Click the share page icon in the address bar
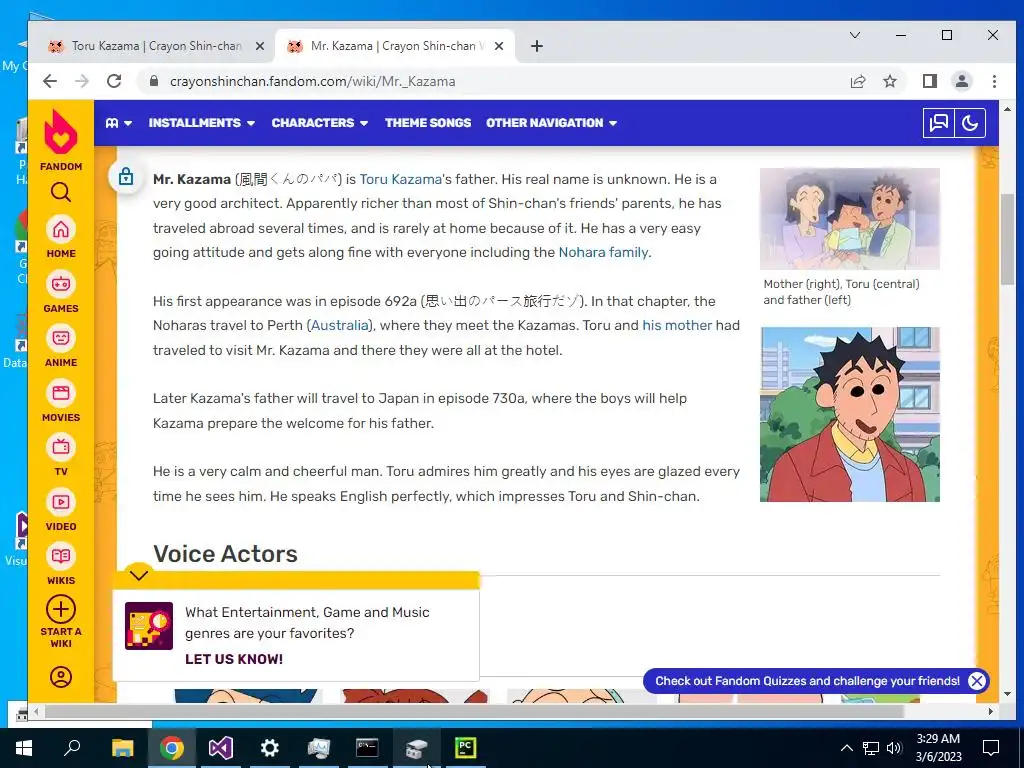 coord(857,81)
